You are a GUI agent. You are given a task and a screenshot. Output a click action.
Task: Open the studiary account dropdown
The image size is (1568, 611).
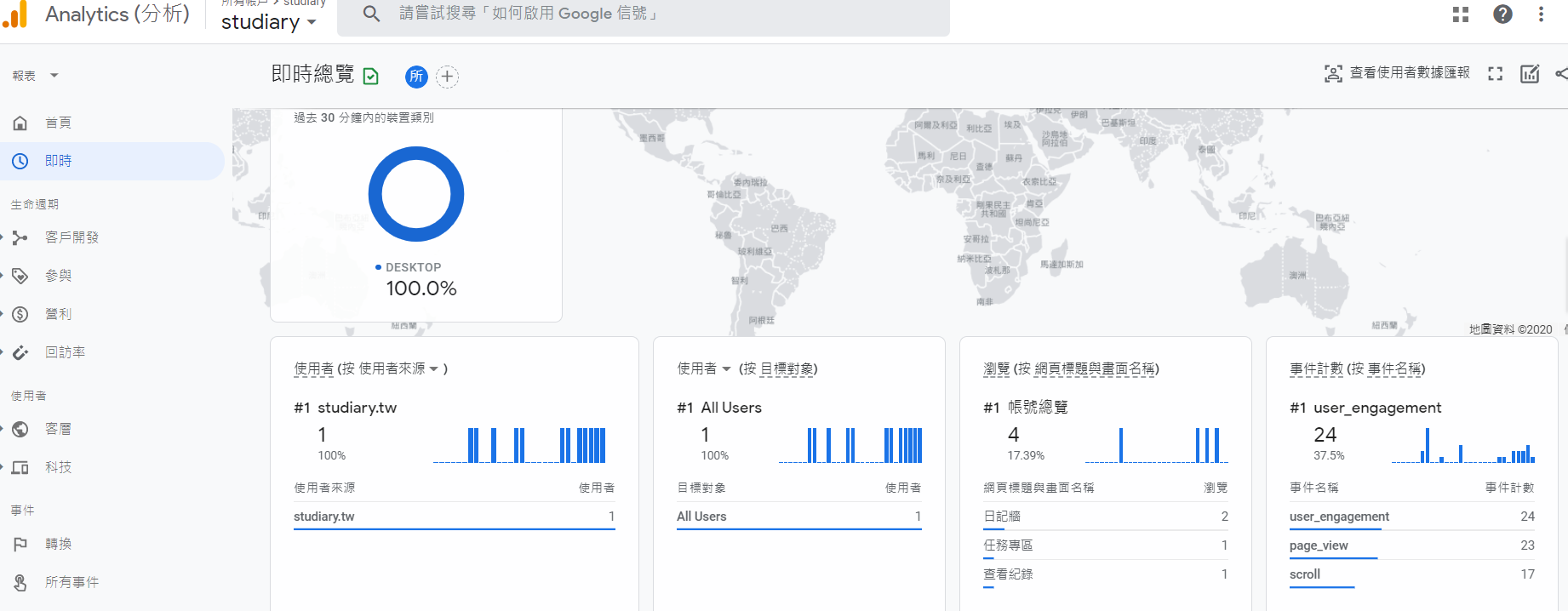pos(269,22)
